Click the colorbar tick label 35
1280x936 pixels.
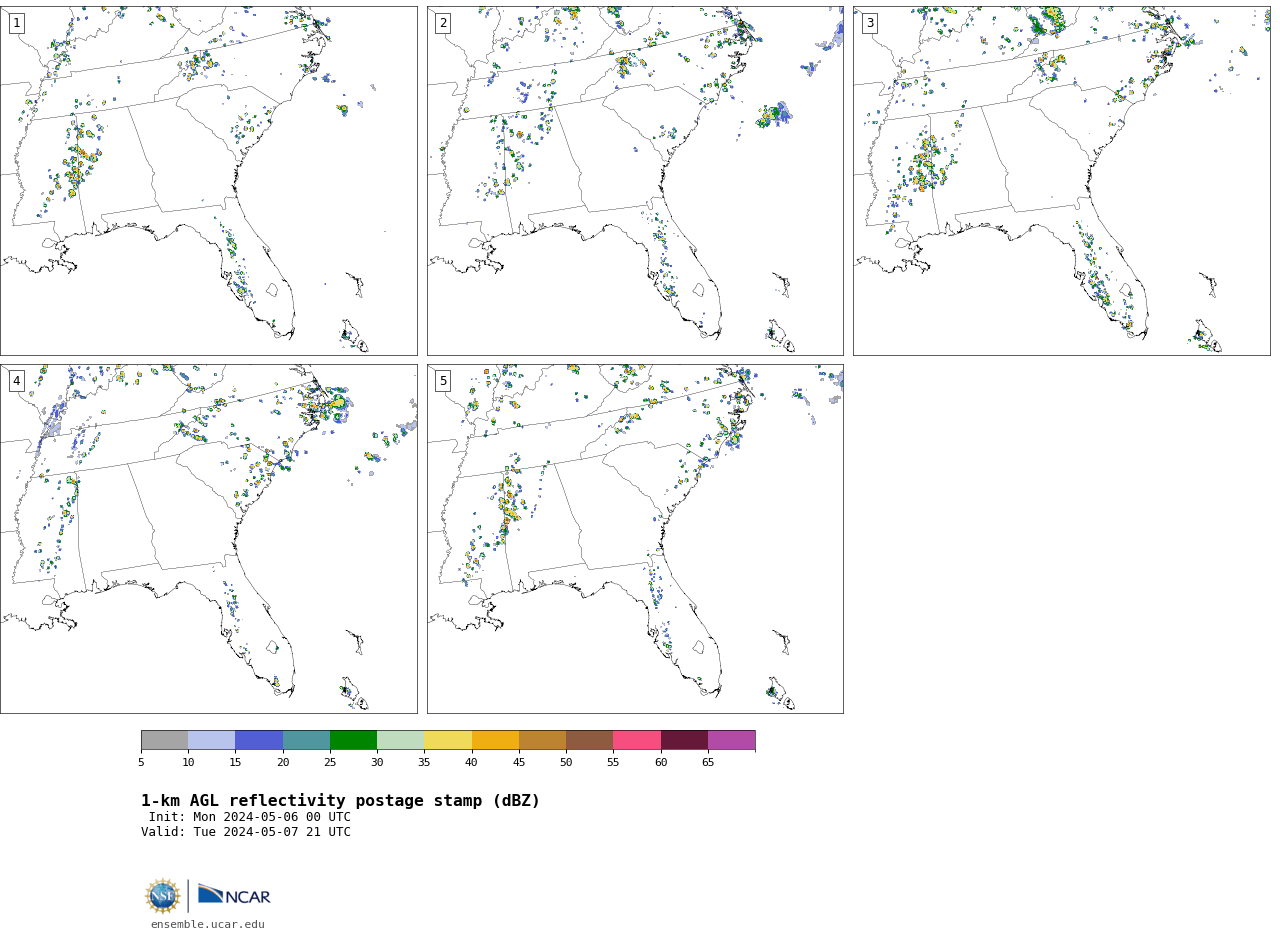[424, 763]
